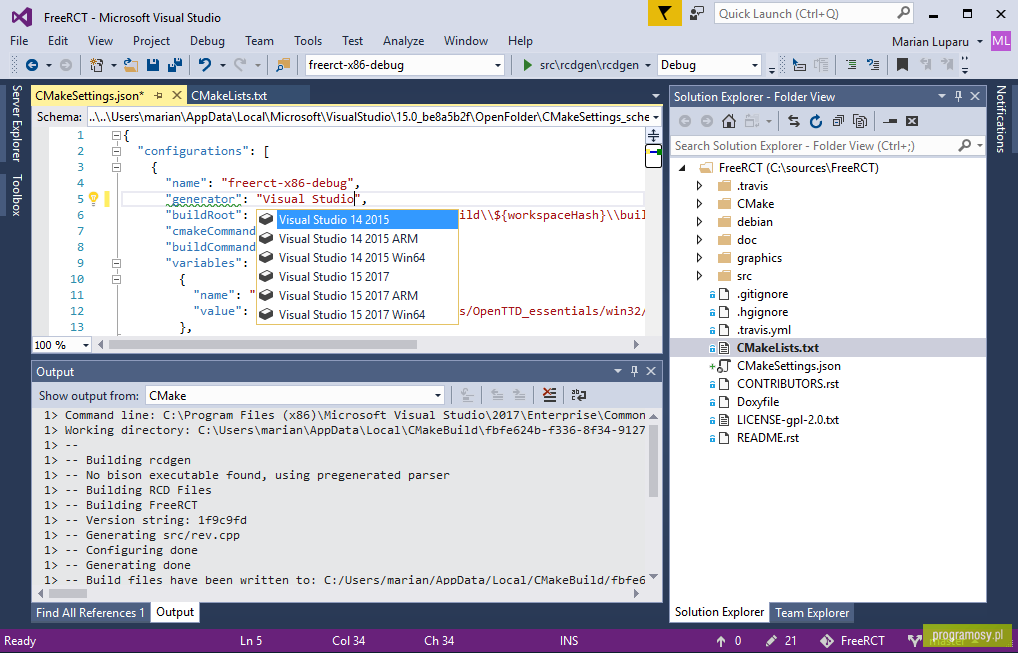Click the feedback flag notification icon
This screenshot has height=653, width=1018.
pos(664,14)
